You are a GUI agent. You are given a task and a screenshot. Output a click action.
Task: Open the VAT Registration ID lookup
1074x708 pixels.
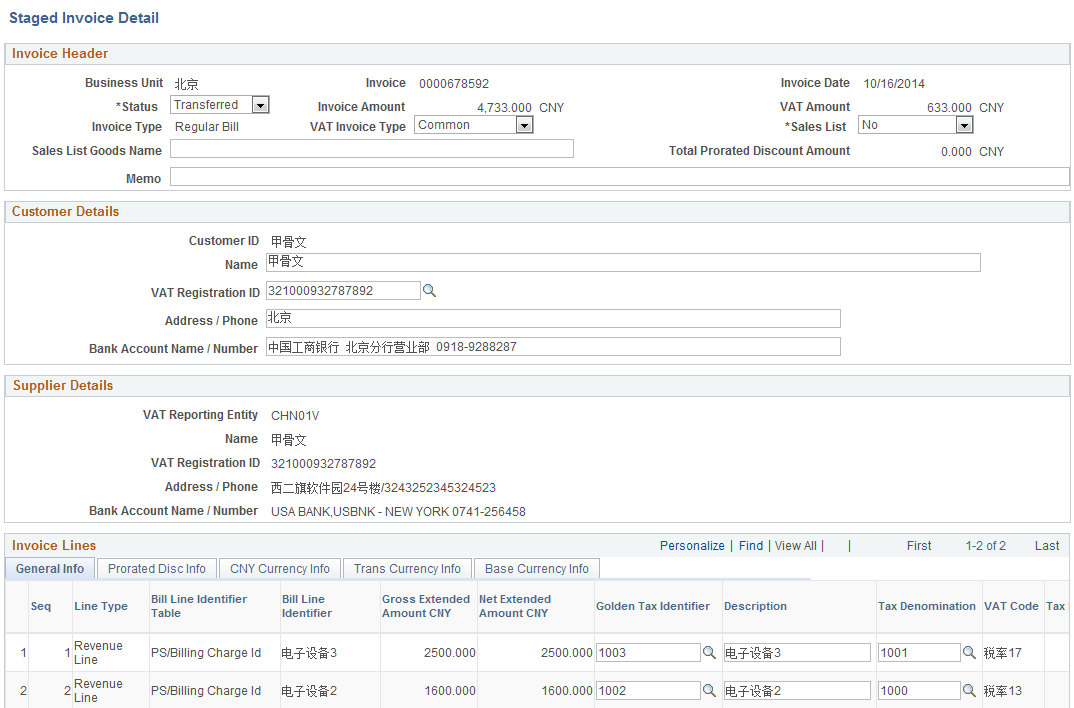tap(429, 291)
